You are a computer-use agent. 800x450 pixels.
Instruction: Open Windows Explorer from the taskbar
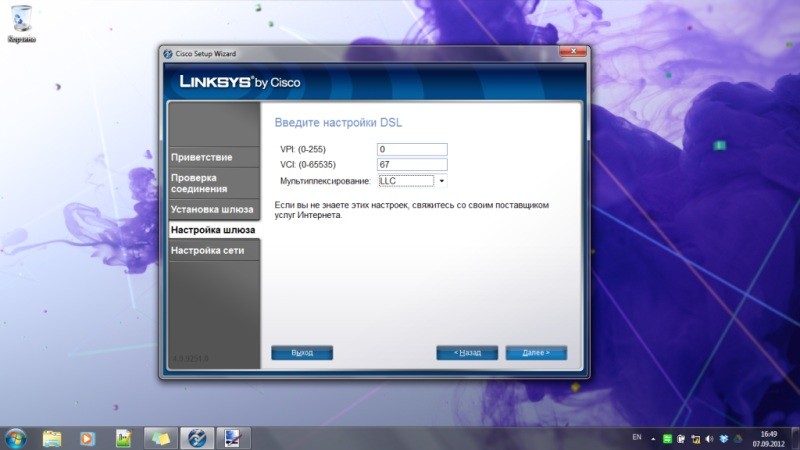(52, 438)
